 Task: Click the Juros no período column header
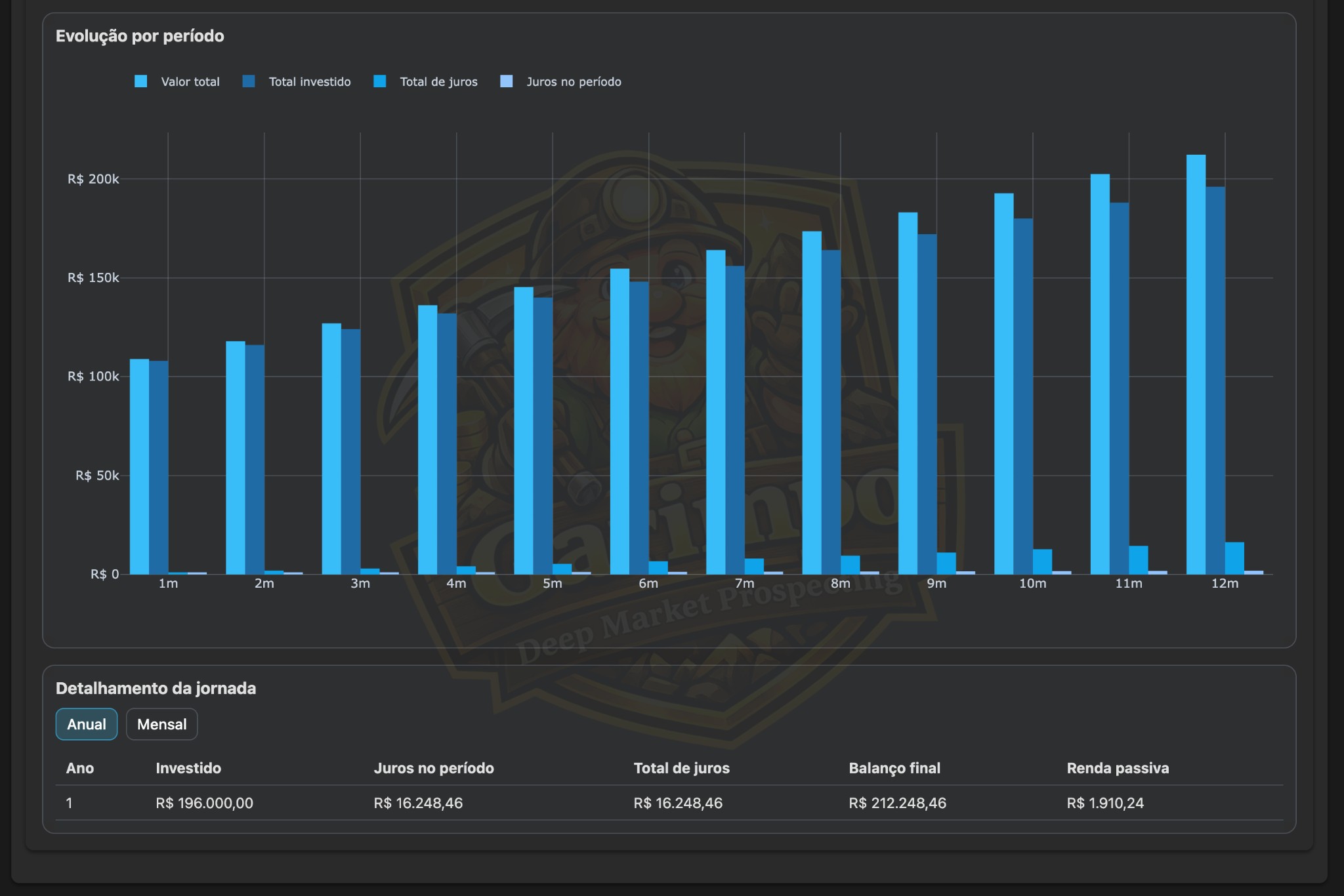[433, 768]
